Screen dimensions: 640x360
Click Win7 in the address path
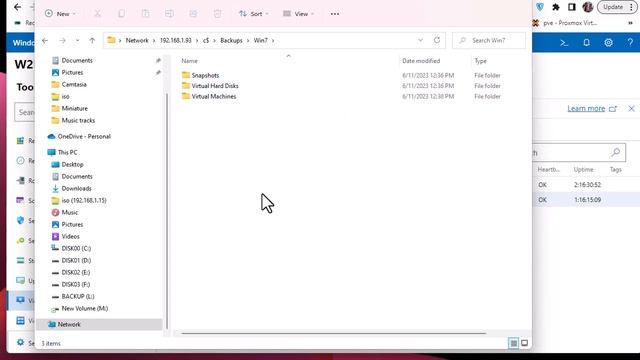point(261,40)
